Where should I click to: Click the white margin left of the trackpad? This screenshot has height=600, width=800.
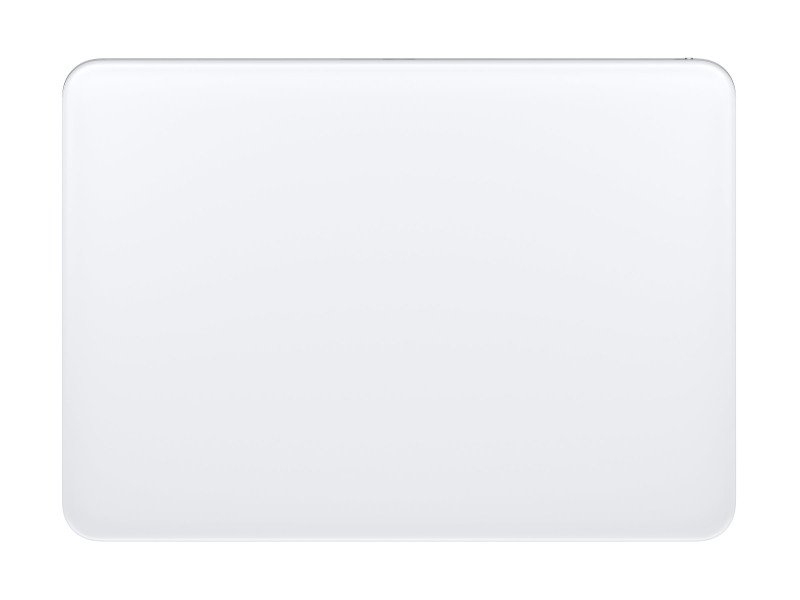31,300
